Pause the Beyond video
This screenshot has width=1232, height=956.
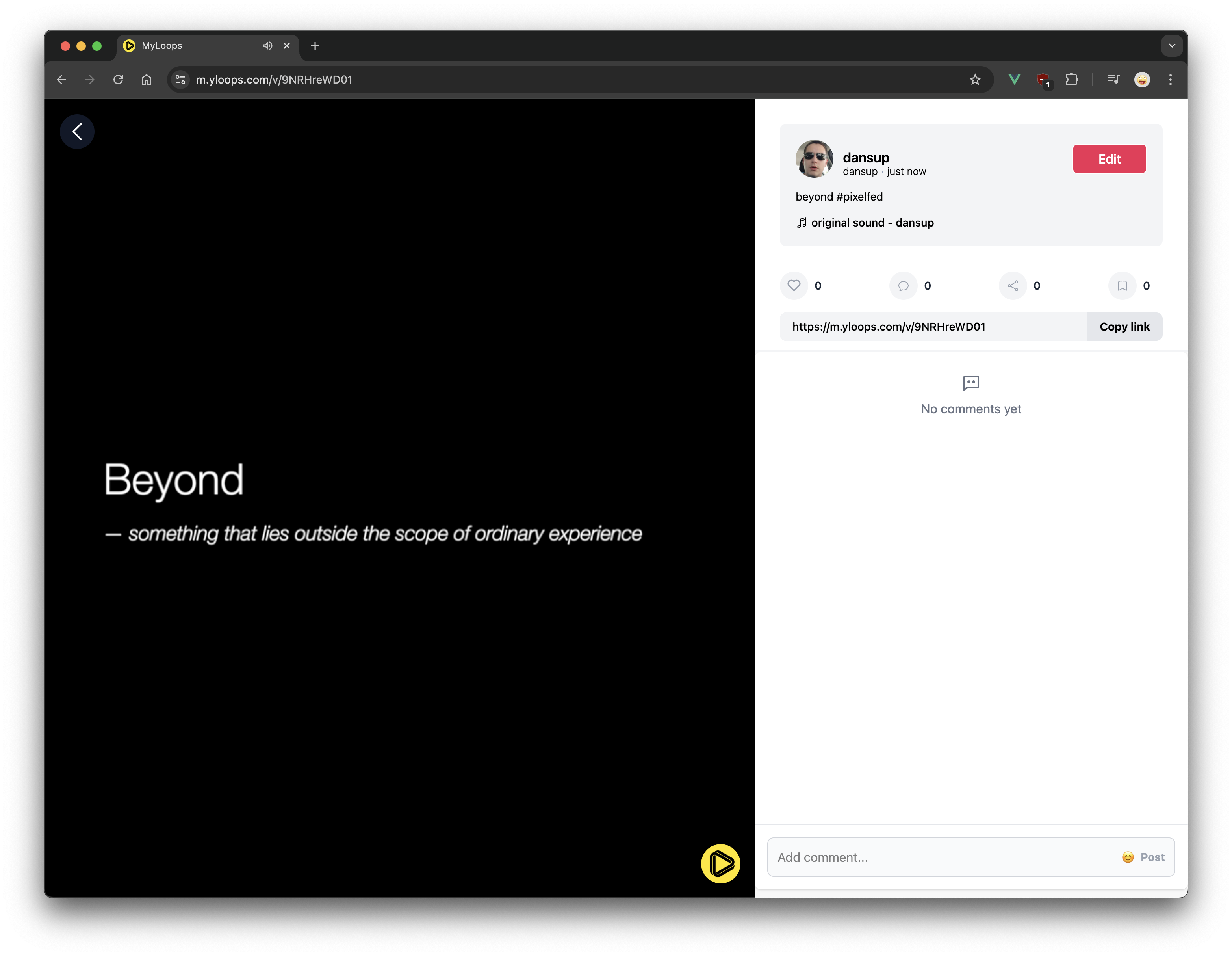tap(399, 498)
